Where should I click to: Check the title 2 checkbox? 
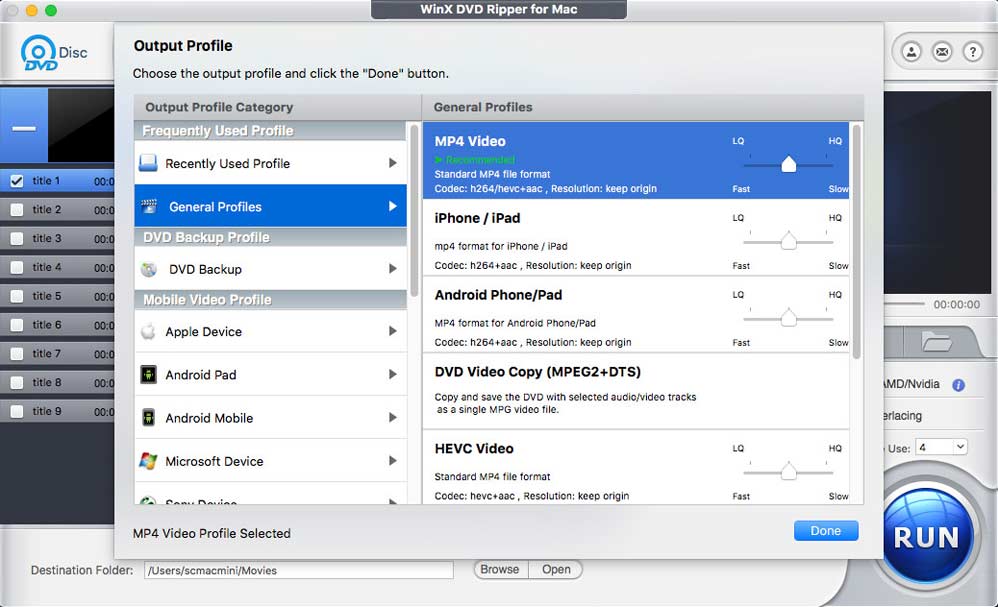17,209
